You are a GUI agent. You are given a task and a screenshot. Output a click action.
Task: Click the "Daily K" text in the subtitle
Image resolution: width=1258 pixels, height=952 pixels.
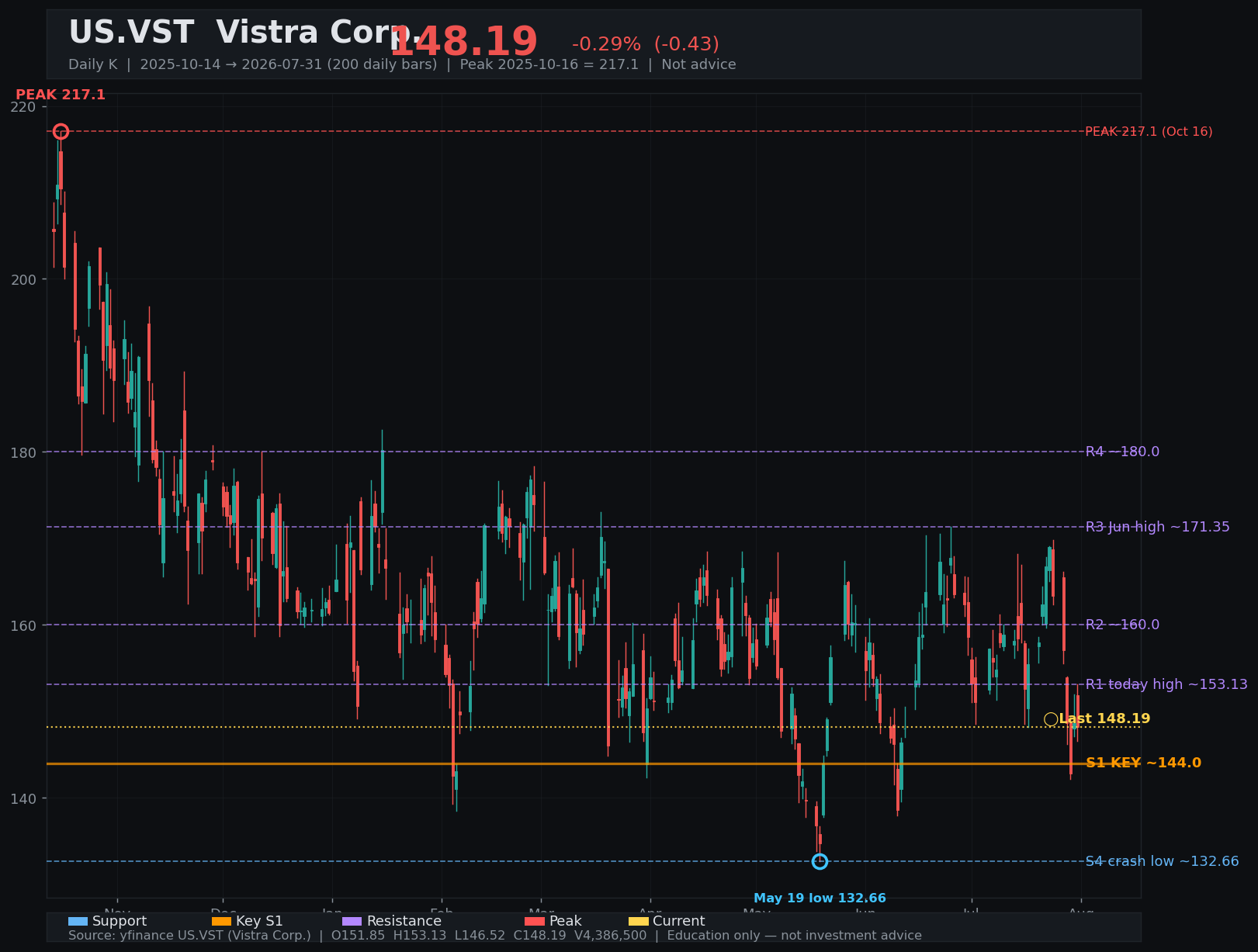click(93, 64)
